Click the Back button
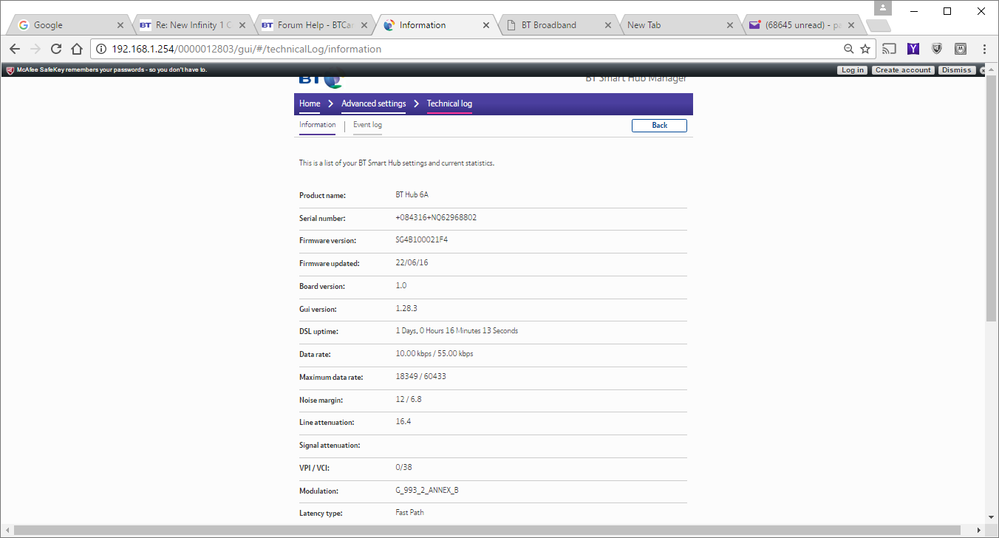Viewport: 999px width, 538px height. coord(659,126)
